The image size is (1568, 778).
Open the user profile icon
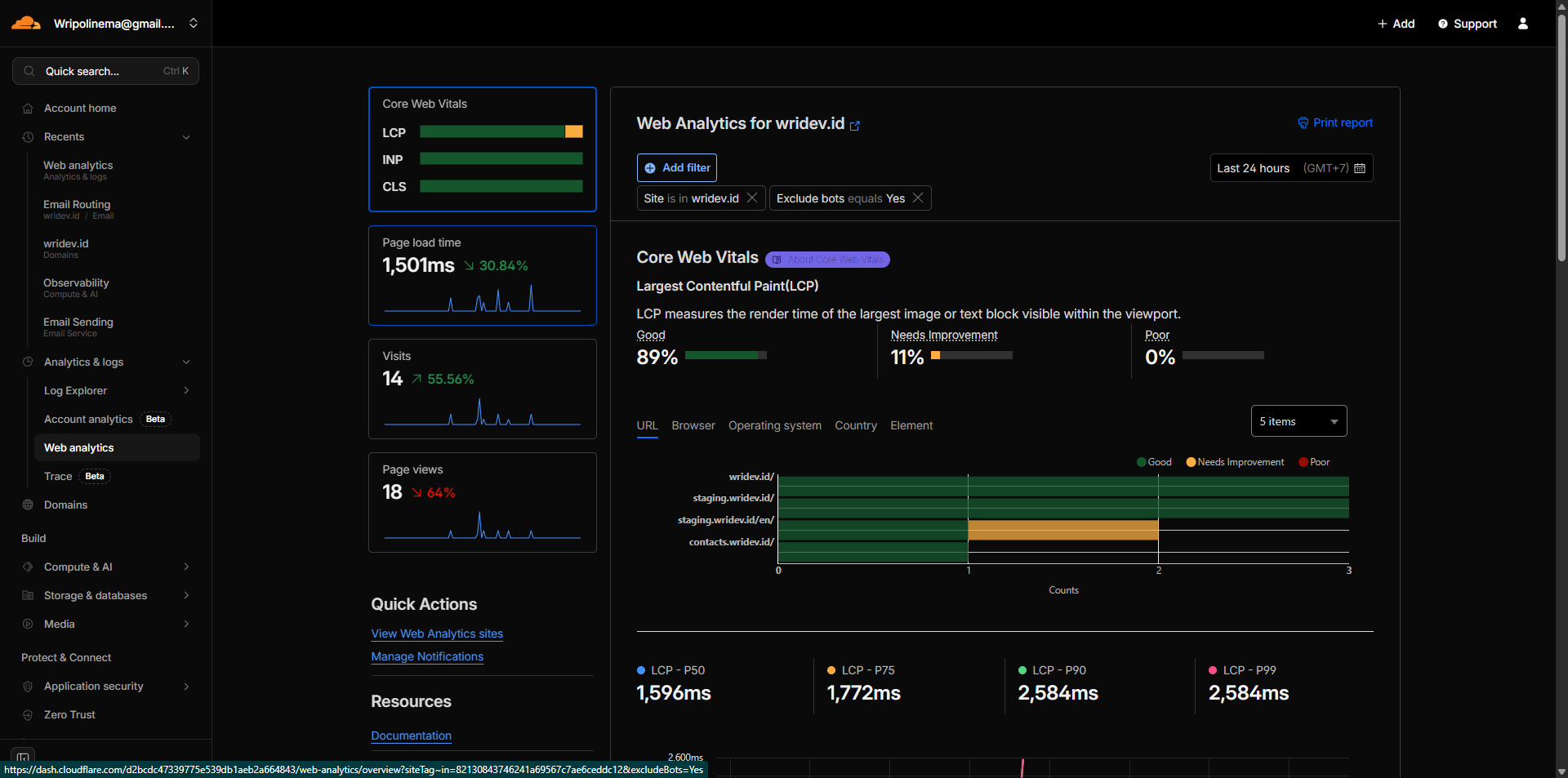[1523, 24]
